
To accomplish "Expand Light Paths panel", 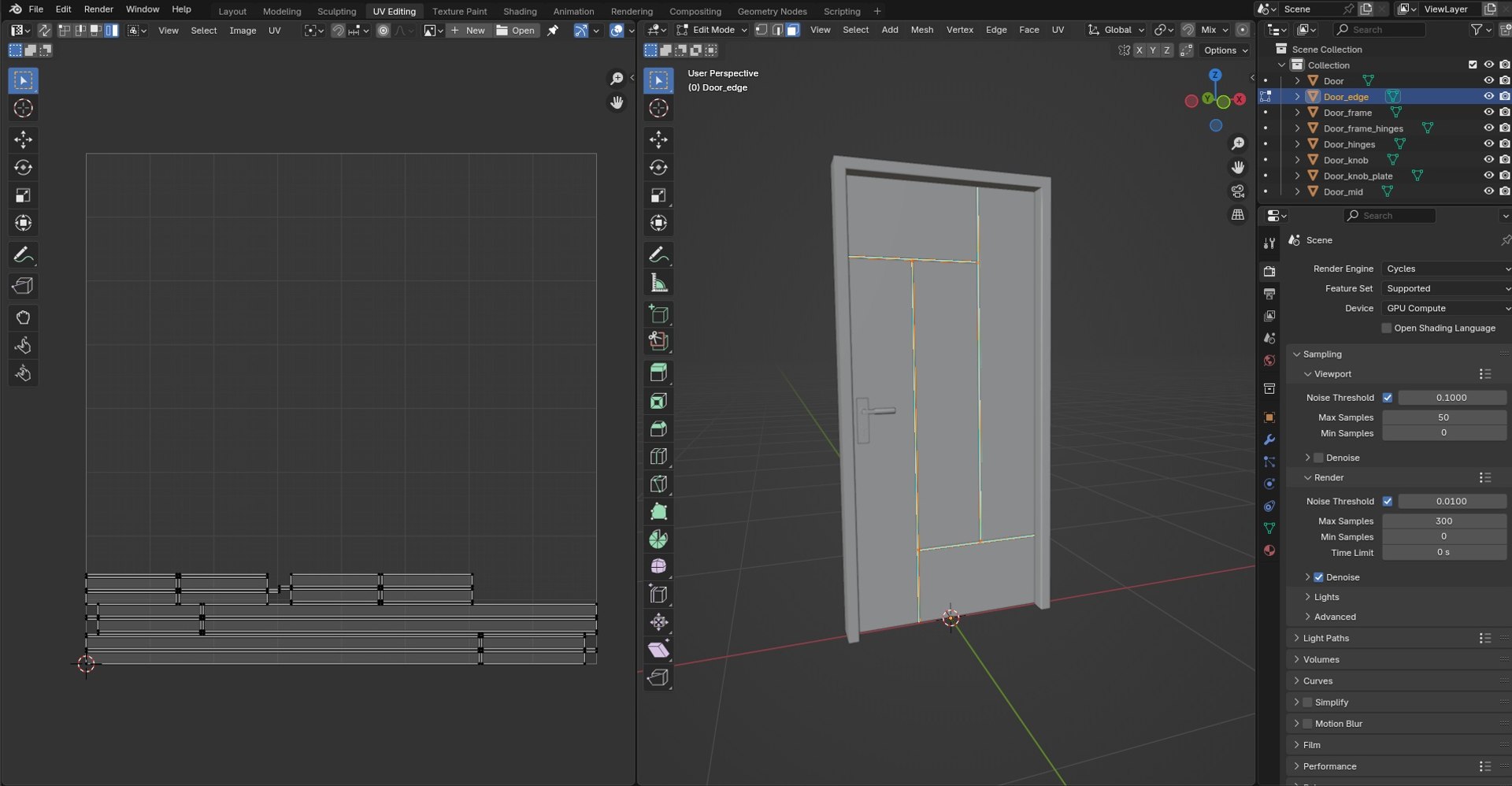I will (x=1325, y=638).
